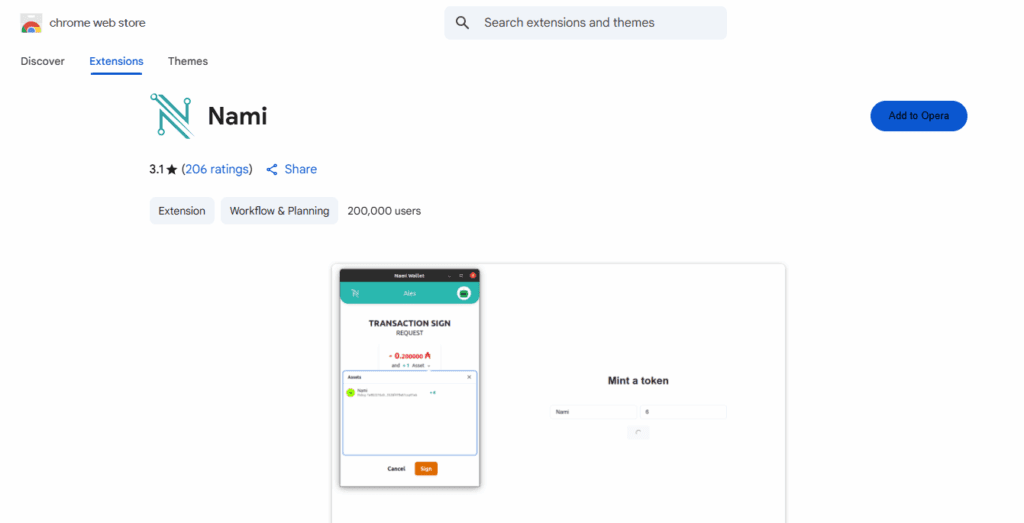Screen dimensions: 1024x523
Task: Click the rating star icon
Action: click(x=172, y=170)
